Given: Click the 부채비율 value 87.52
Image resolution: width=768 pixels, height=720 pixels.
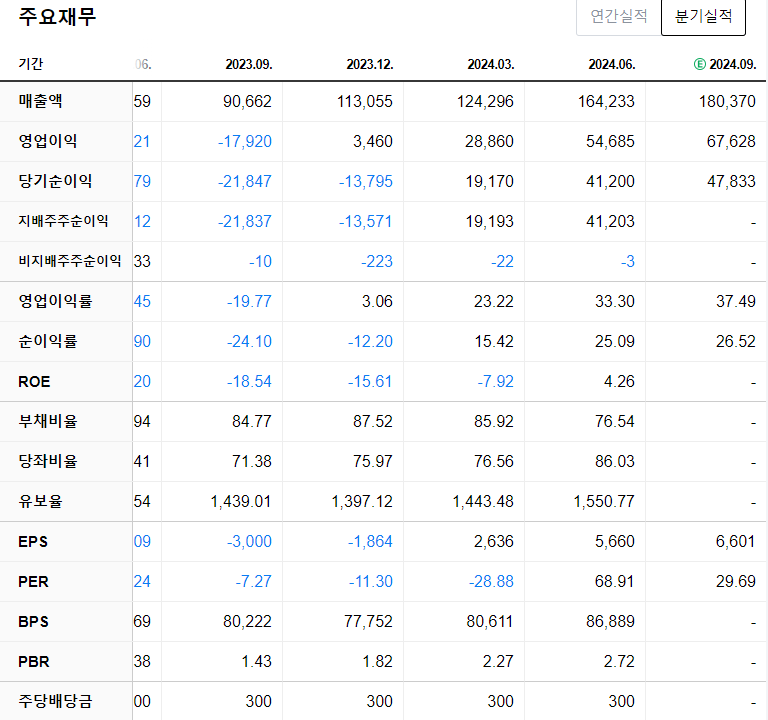Looking at the screenshot, I should point(373,421).
